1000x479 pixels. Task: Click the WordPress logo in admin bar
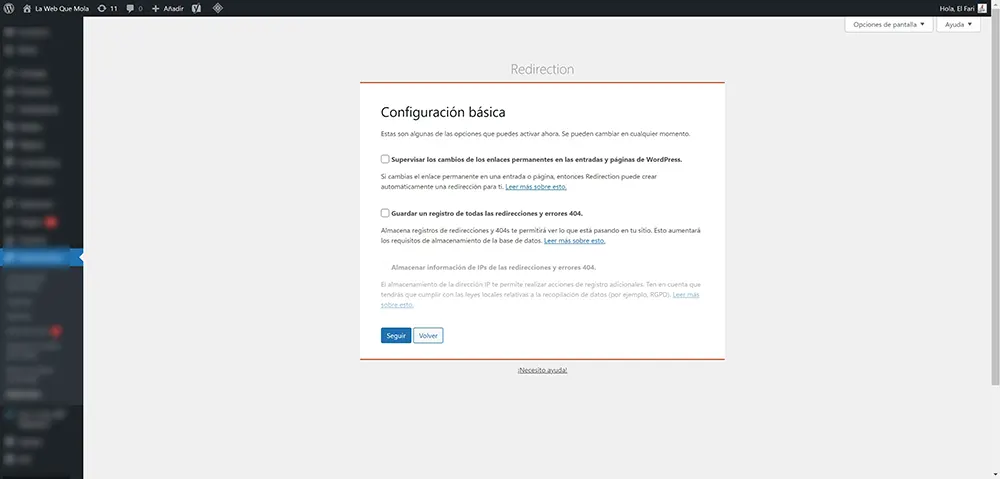pos(10,8)
